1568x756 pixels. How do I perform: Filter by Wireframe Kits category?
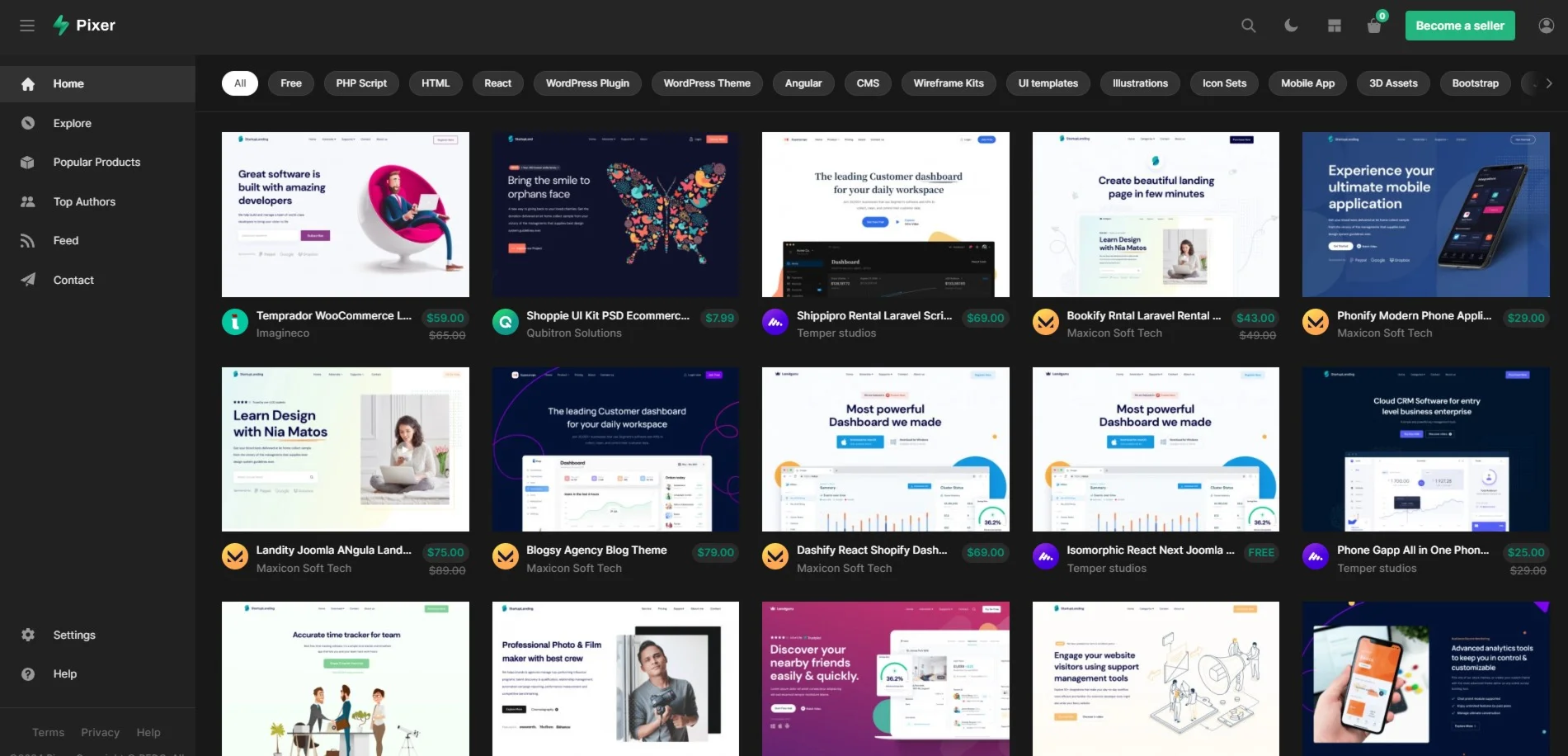[x=949, y=83]
